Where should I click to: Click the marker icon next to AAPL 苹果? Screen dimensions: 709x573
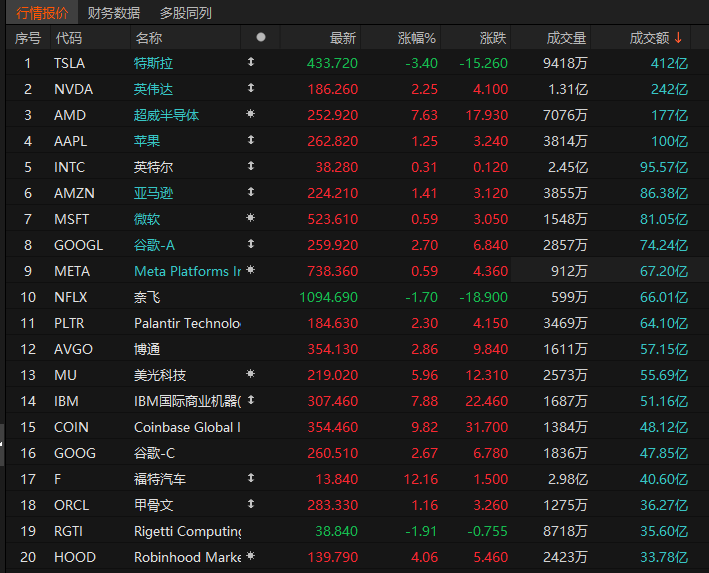[251, 141]
